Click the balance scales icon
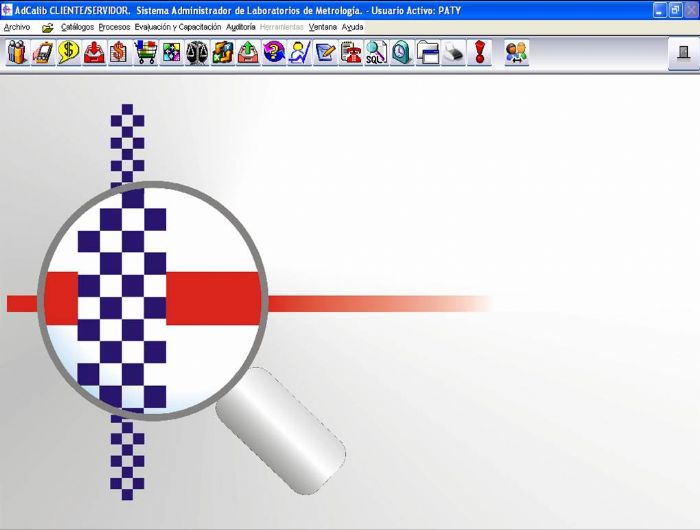The width and height of the screenshot is (700, 530). [x=197, y=52]
